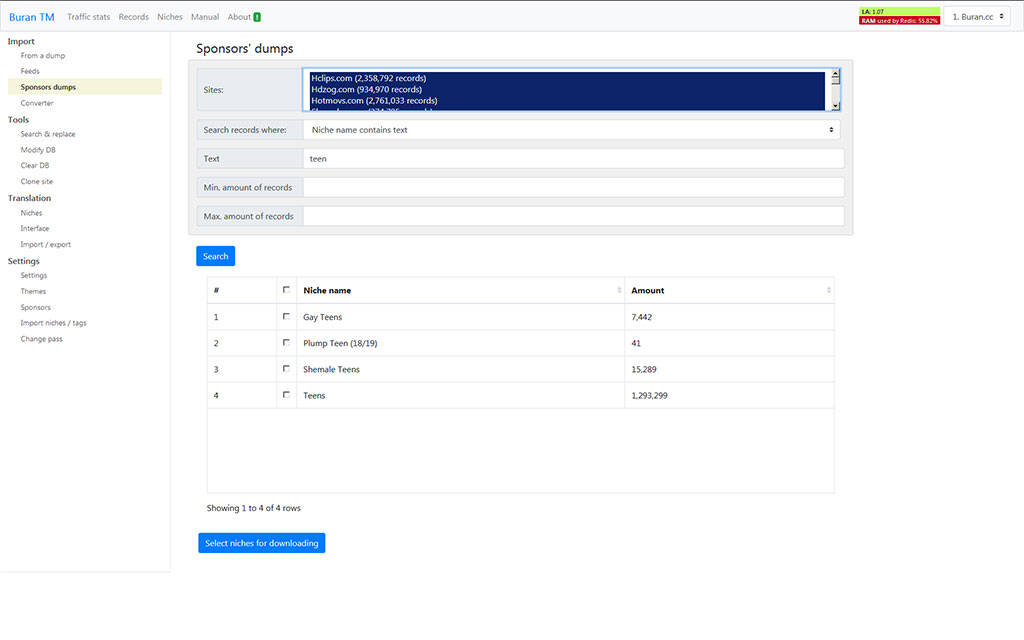This screenshot has height=640, width=1024.
Task: Select Hdzog.com in sites list
Action: click(x=567, y=89)
